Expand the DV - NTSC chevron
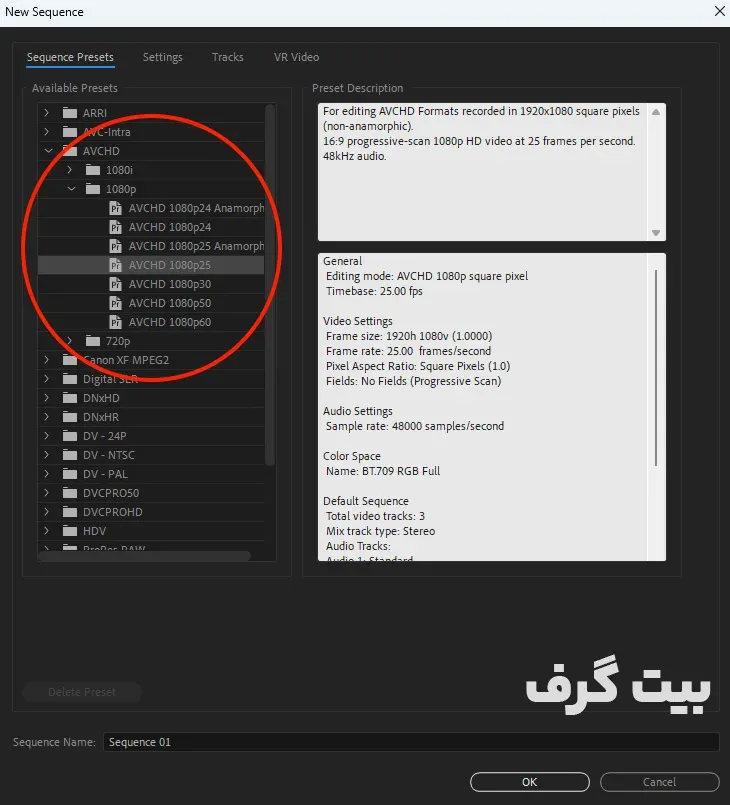The image size is (730, 805). click(47, 455)
